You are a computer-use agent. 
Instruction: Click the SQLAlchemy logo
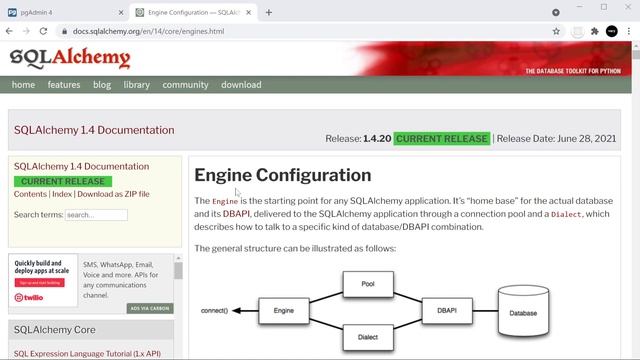point(70,58)
